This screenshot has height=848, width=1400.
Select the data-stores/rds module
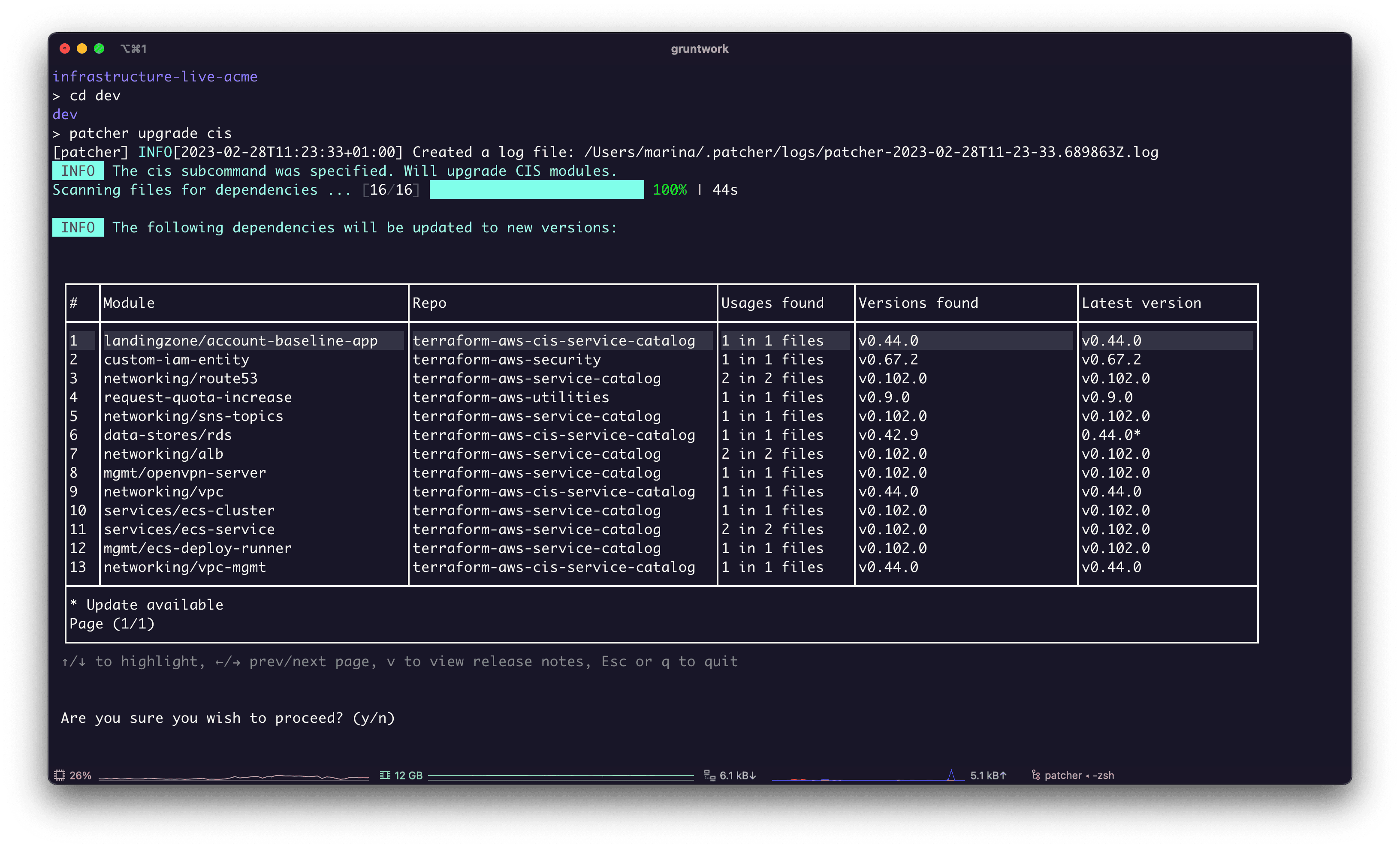click(168, 435)
